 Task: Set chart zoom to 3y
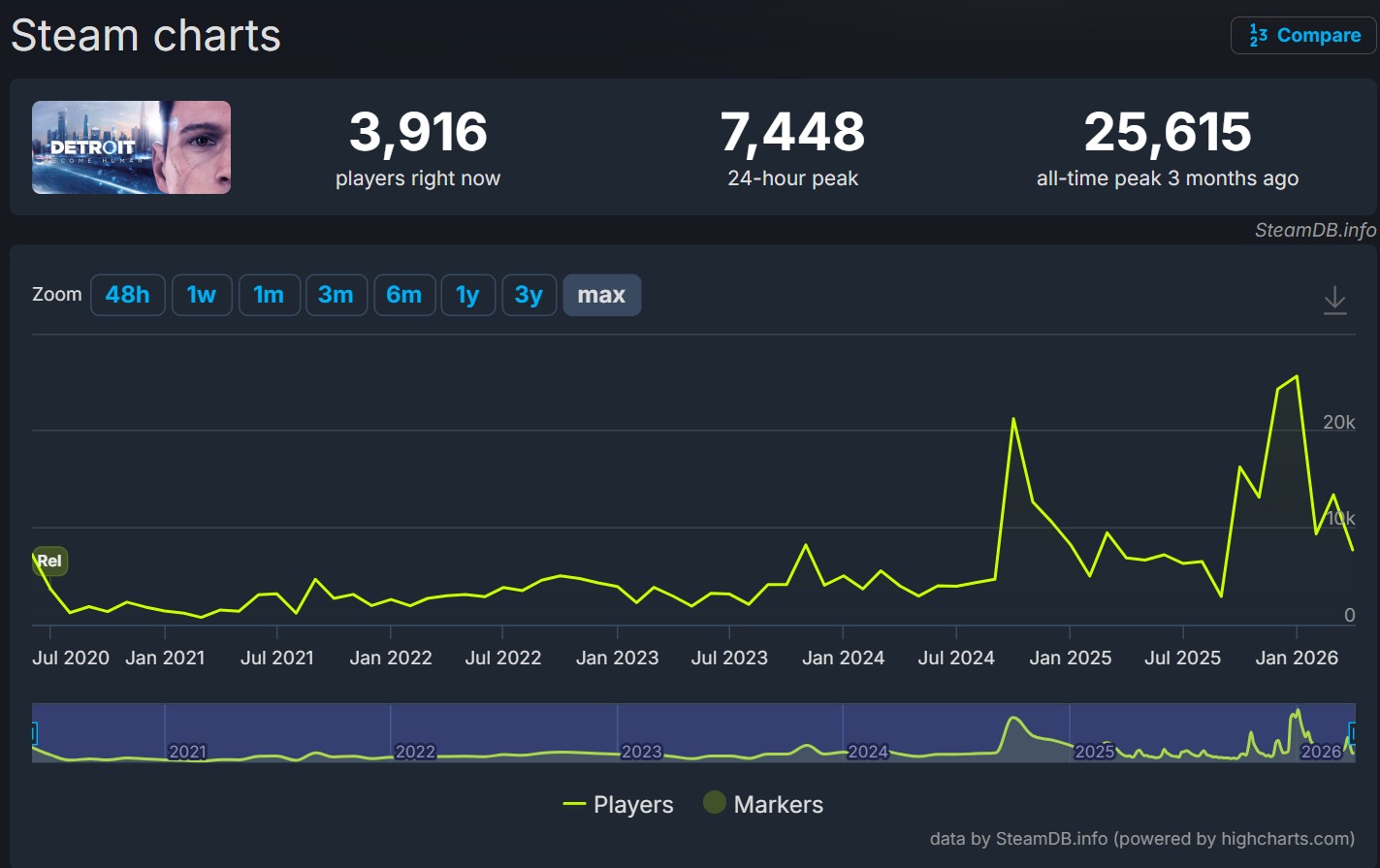pyautogui.click(x=529, y=295)
